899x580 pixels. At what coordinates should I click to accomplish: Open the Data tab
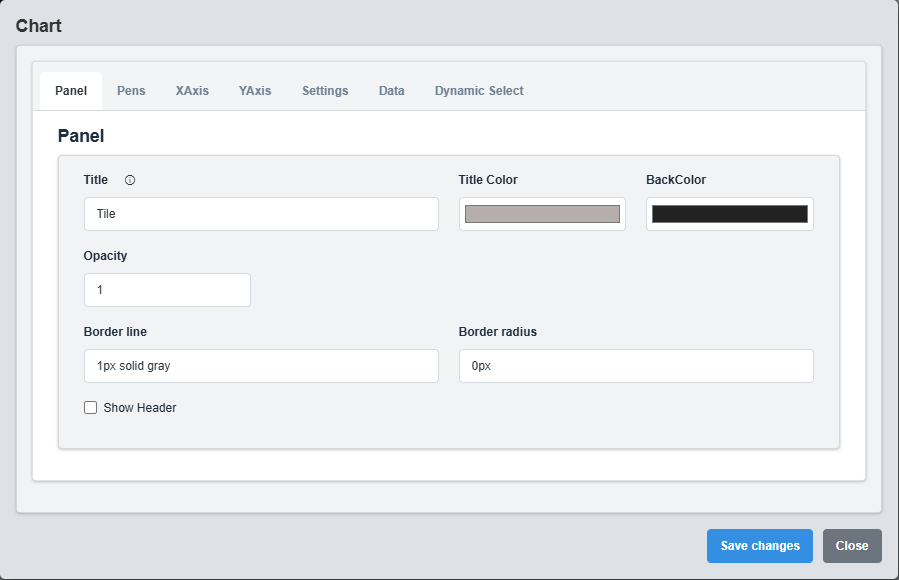(x=391, y=90)
